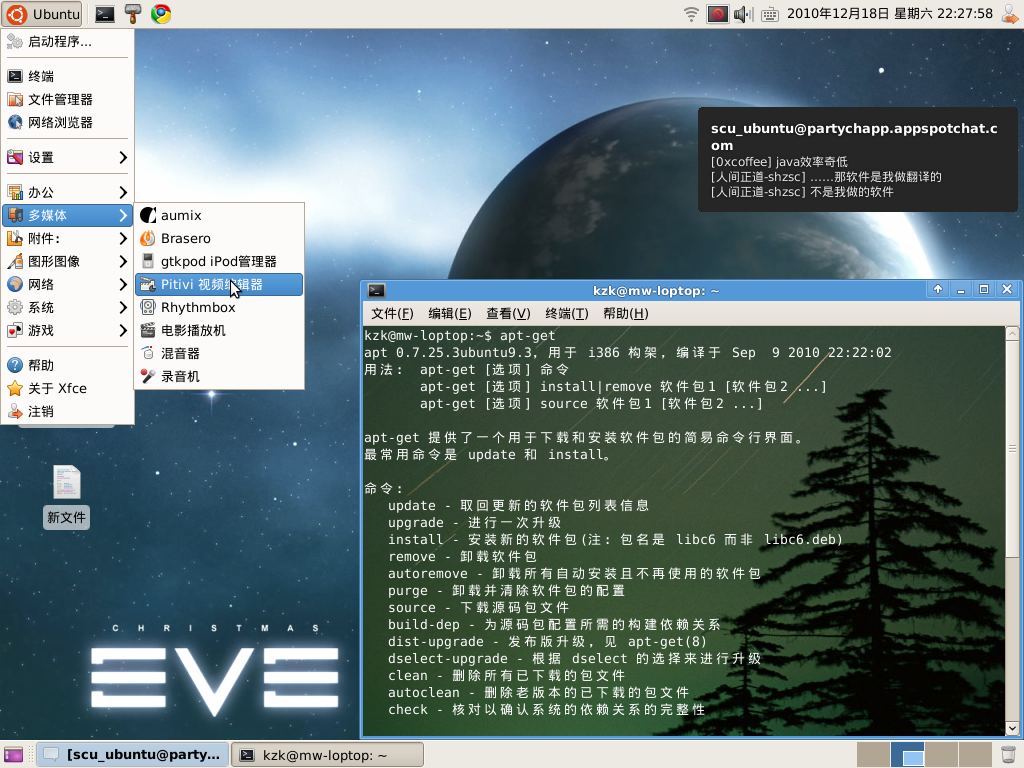The width and height of the screenshot is (1024, 768).
Task: Open terminal 编辑(E) menu
Action: (450, 314)
